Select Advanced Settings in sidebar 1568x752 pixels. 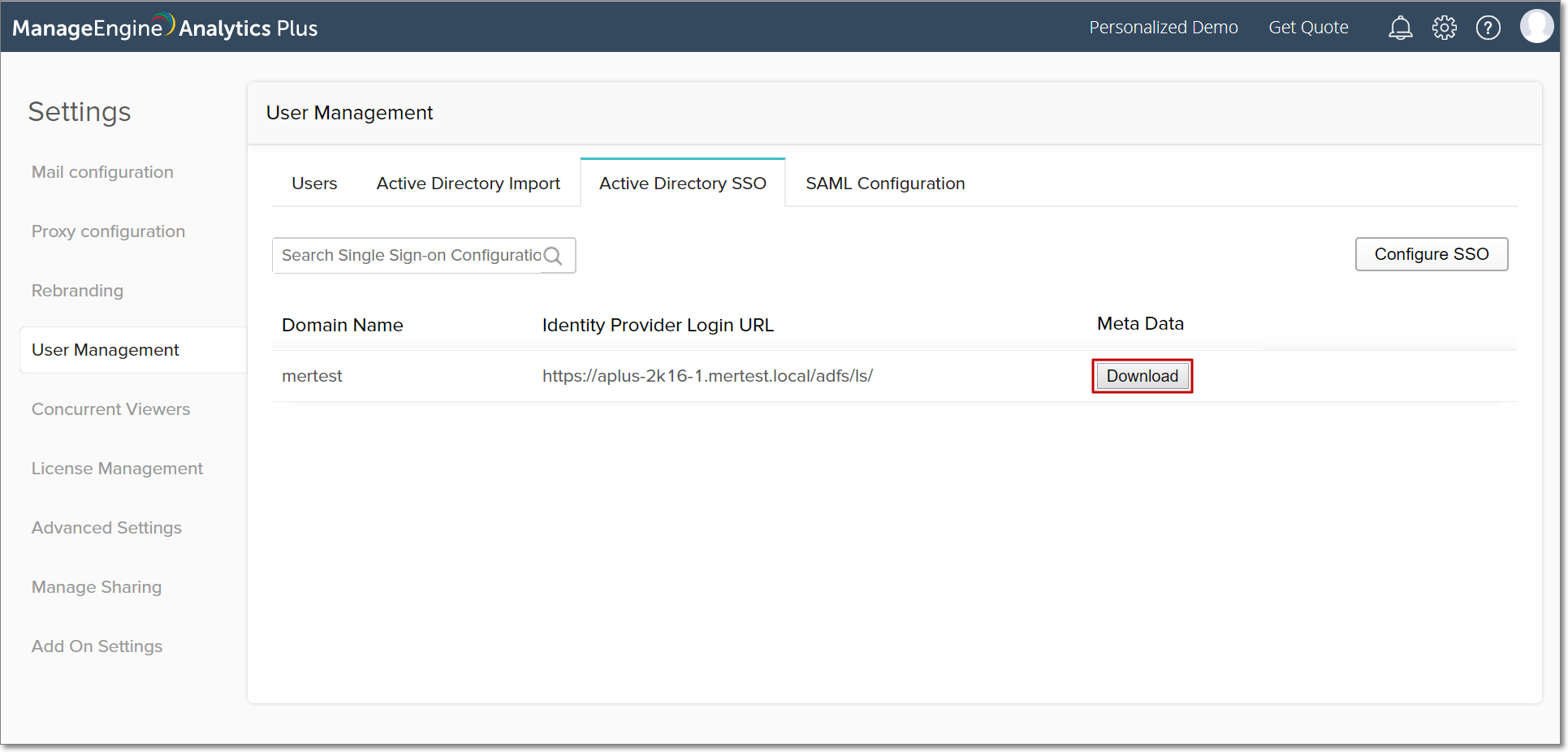[106, 528]
